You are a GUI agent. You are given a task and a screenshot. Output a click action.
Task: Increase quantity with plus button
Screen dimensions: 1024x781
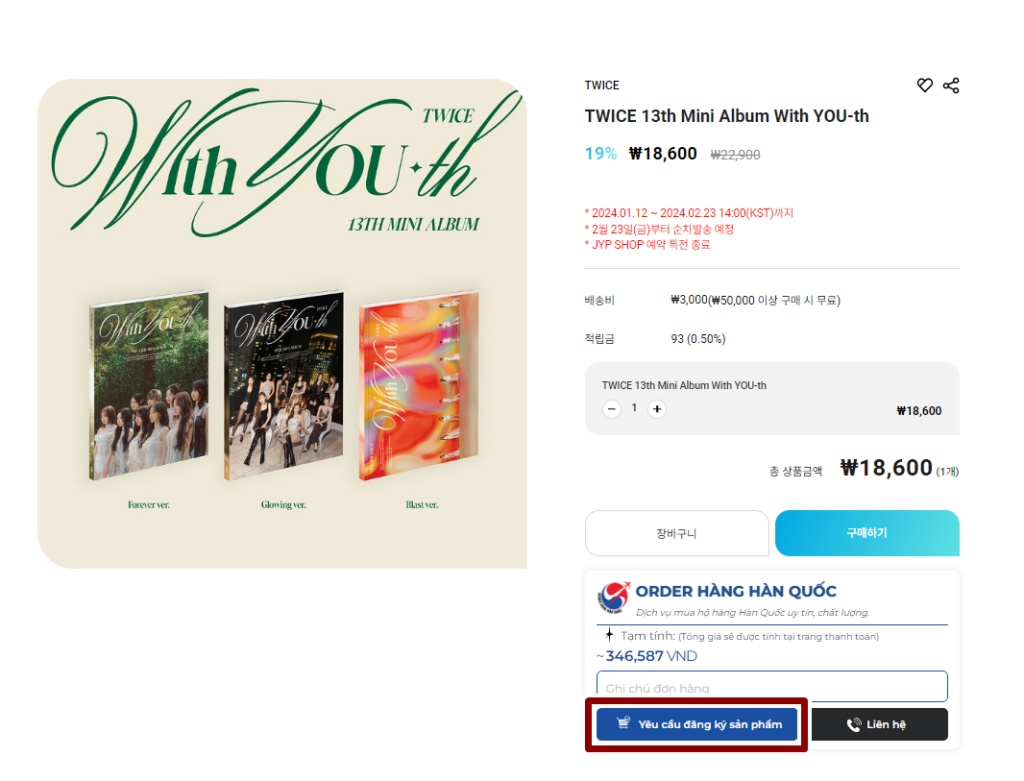[657, 409]
